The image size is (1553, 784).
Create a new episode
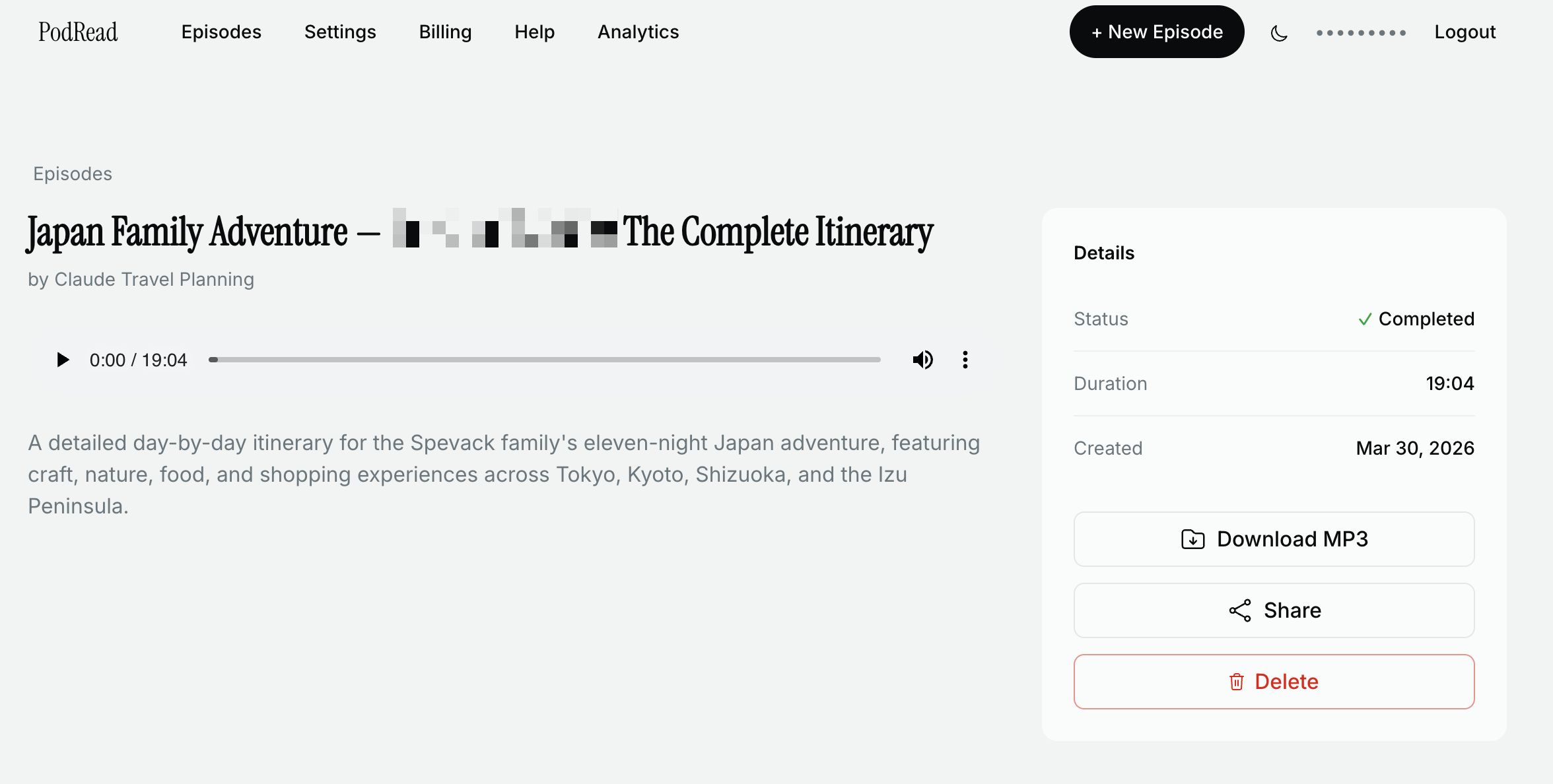(x=1157, y=32)
